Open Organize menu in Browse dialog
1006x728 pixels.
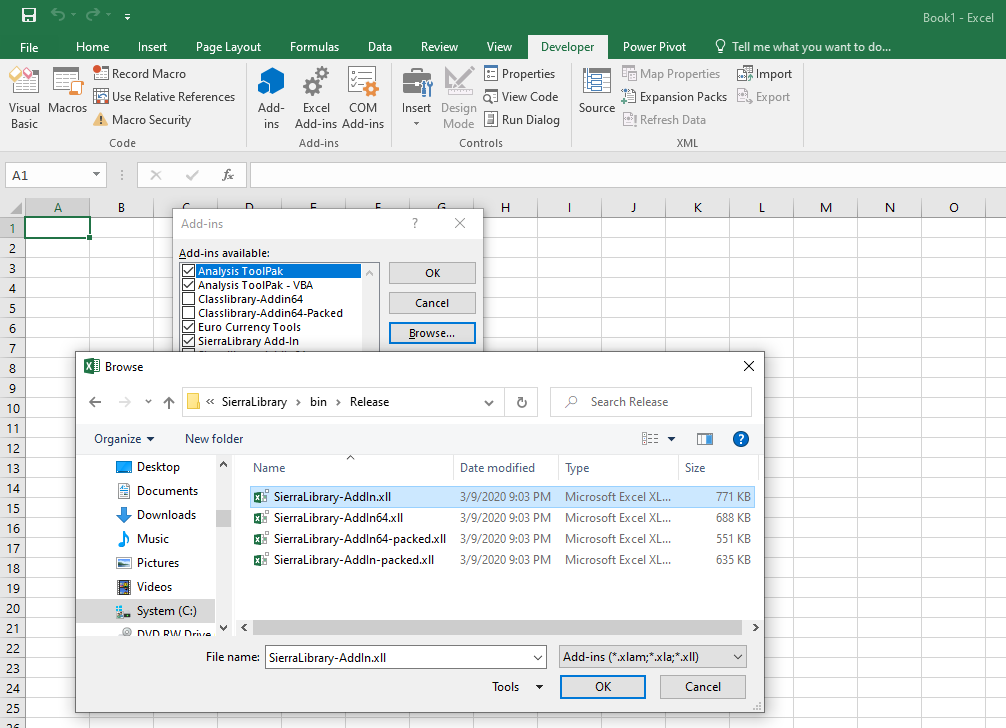coord(124,439)
